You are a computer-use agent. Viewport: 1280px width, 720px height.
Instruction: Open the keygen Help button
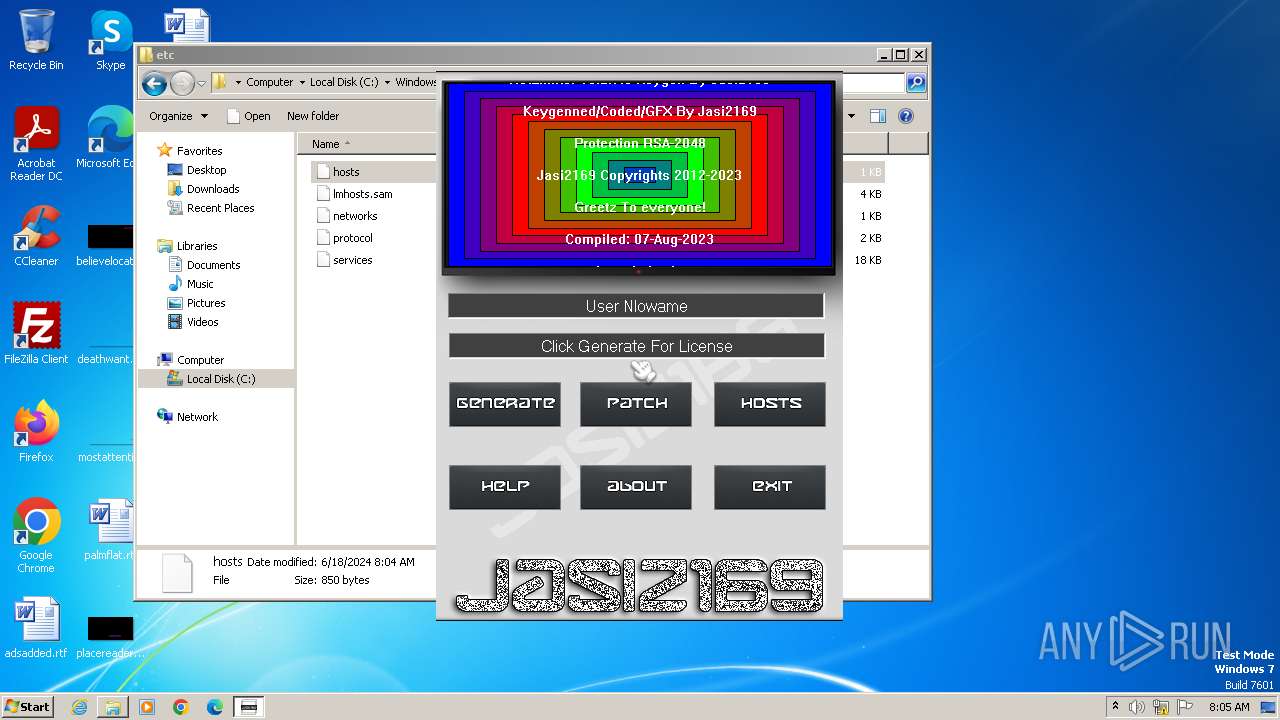(x=505, y=487)
